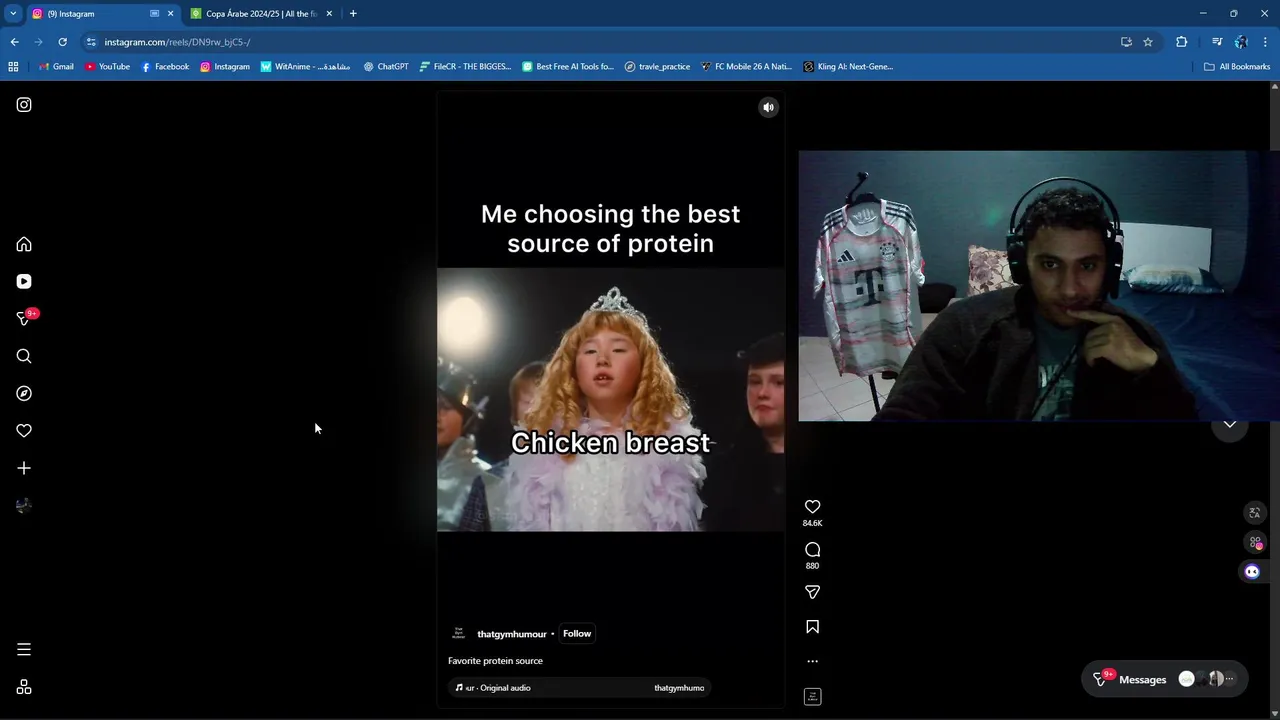
Task: Close the Copa Árabe browser tab
Action: [x=329, y=14]
